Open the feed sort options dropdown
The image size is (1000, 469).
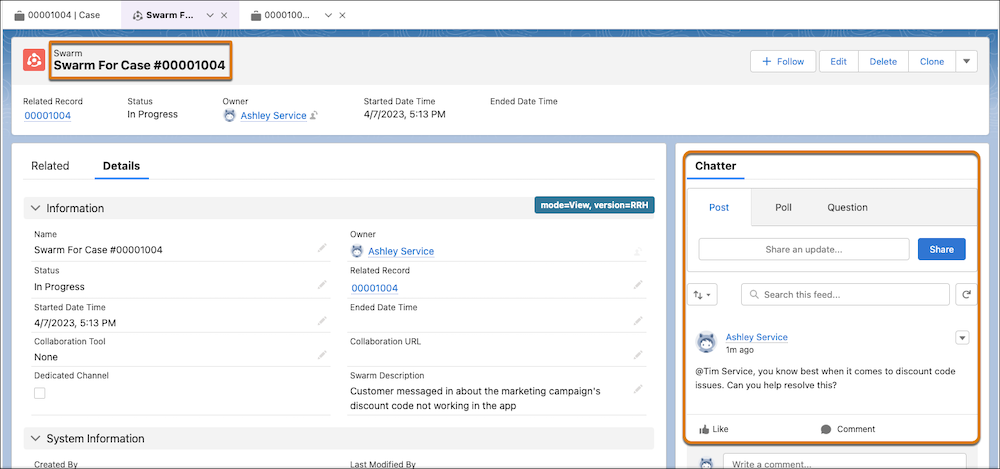702,295
